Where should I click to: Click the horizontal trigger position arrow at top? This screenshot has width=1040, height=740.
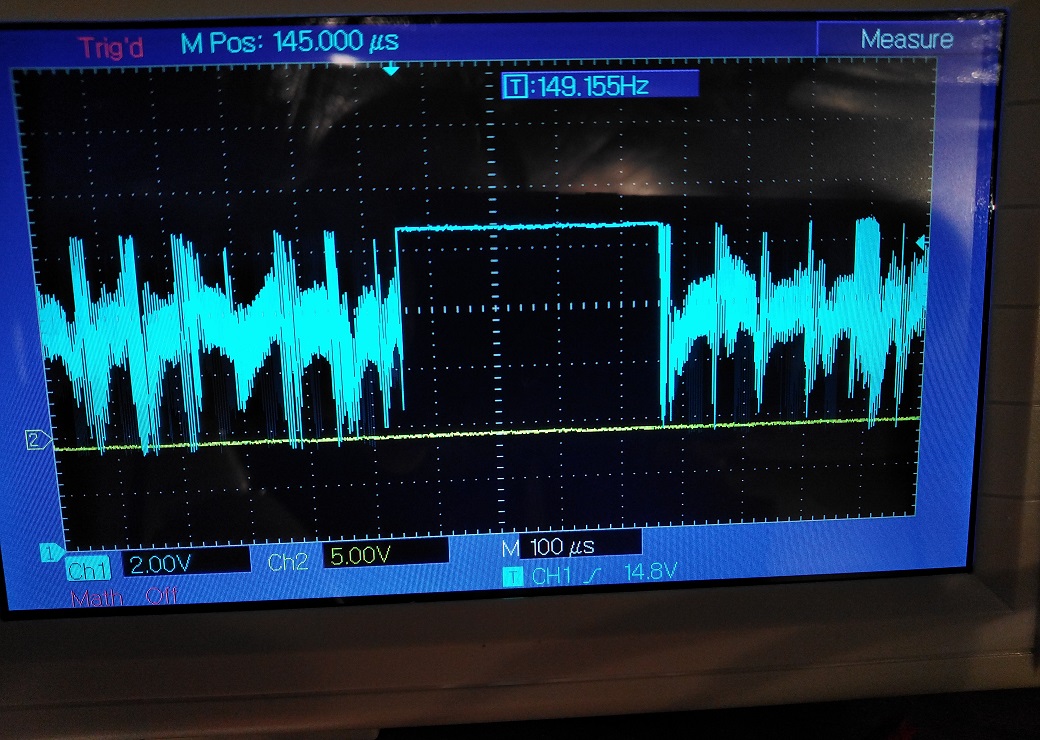click(x=391, y=68)
